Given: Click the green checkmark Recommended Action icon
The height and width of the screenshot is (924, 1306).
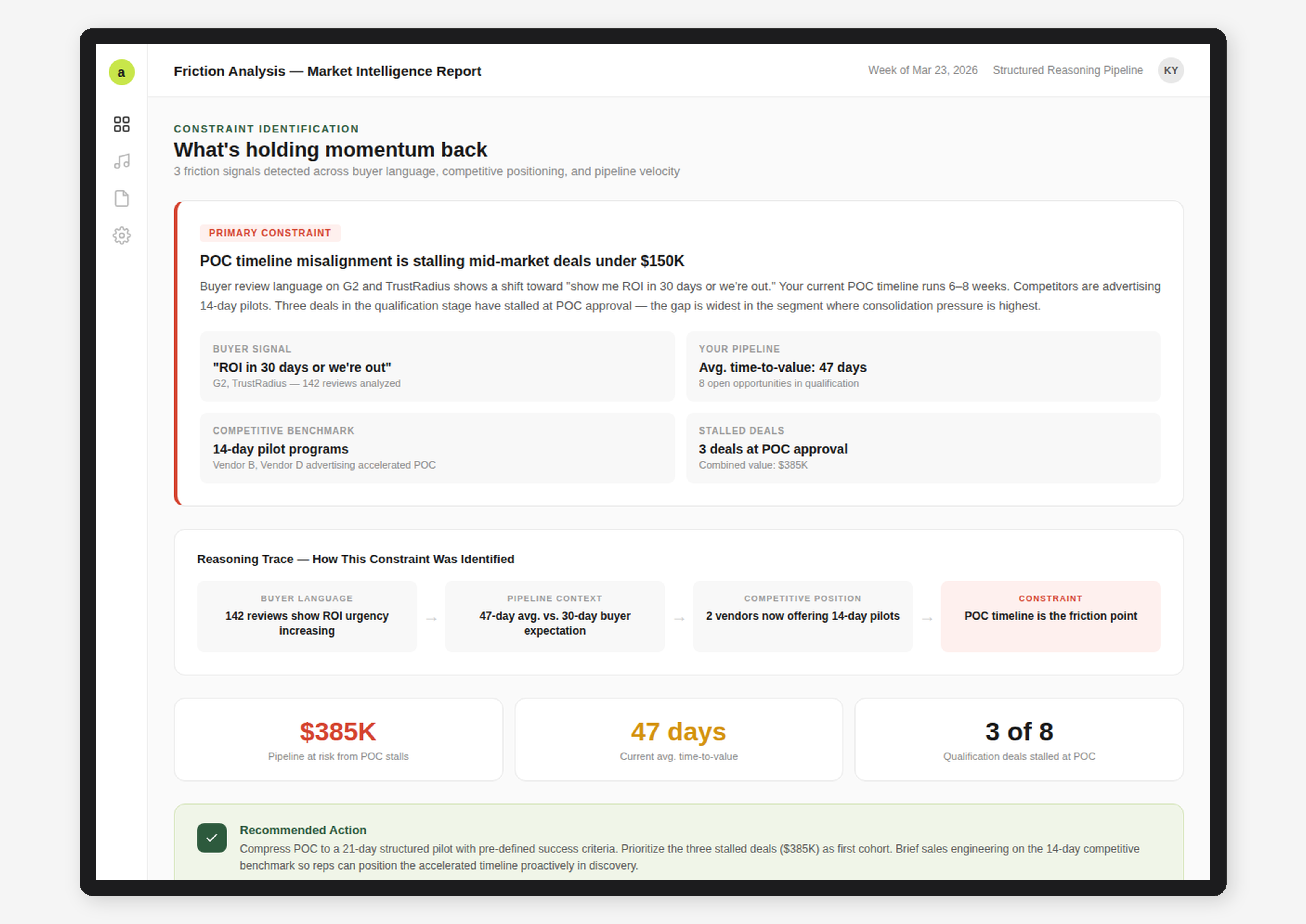Looking at the screenshot, I should [x=212, y=837].
